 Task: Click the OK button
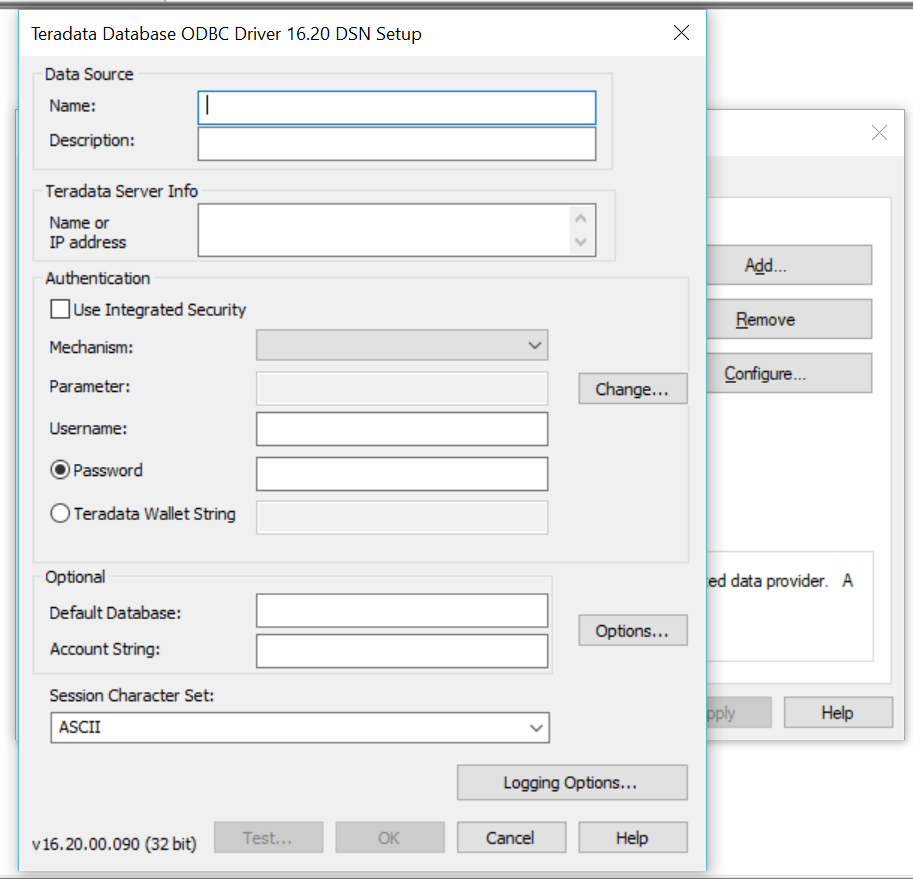(x=390, y=838)
